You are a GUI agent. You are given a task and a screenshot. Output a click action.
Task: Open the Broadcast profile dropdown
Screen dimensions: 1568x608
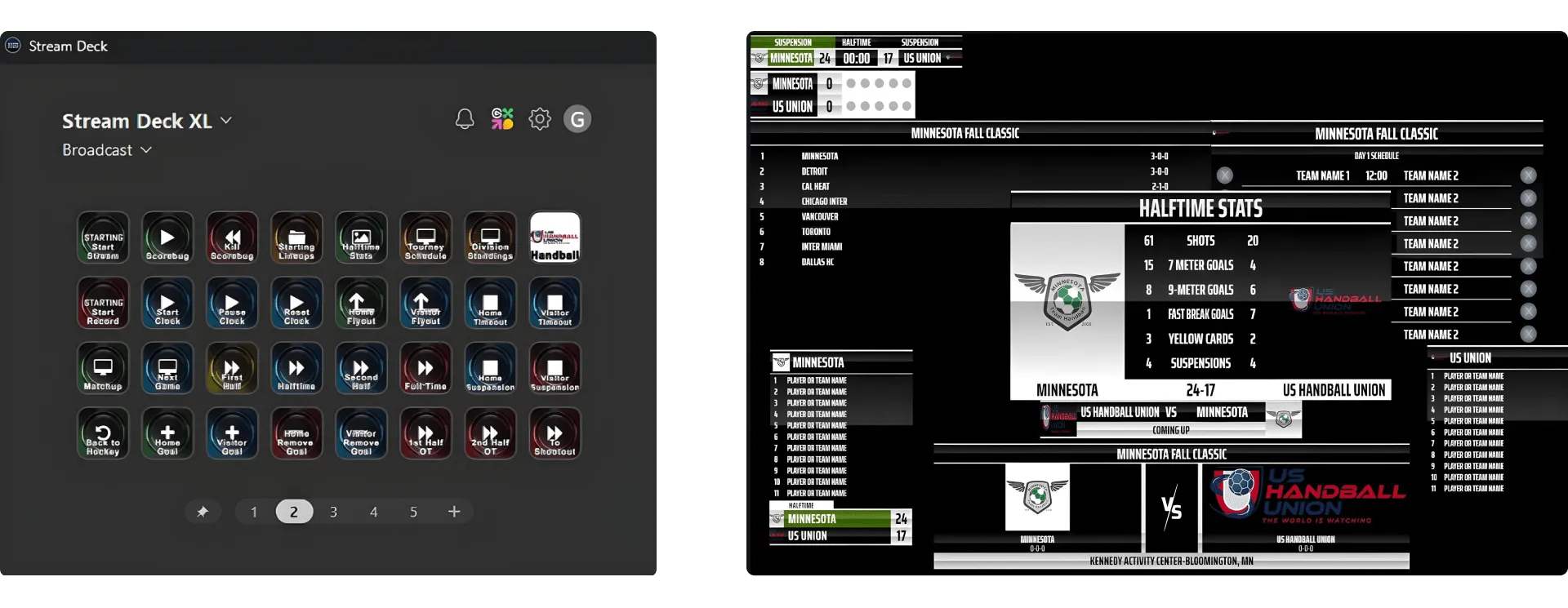pyautogui.click(x=107, y=150)
